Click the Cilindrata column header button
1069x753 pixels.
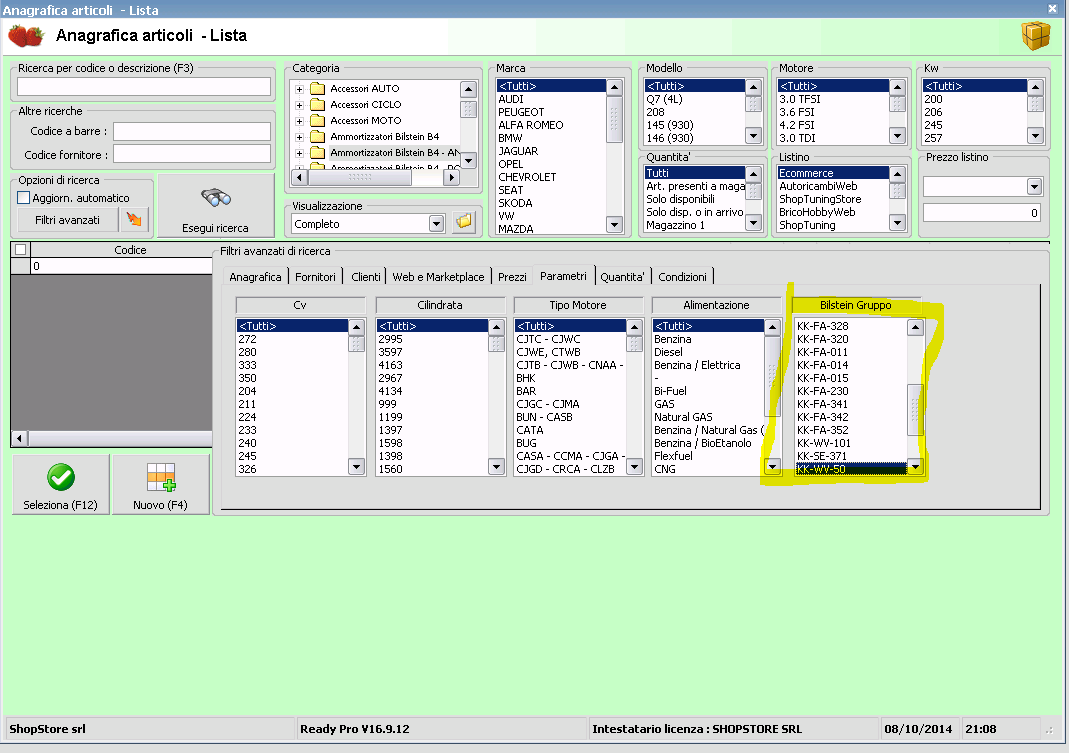click(x=440, y=305)
